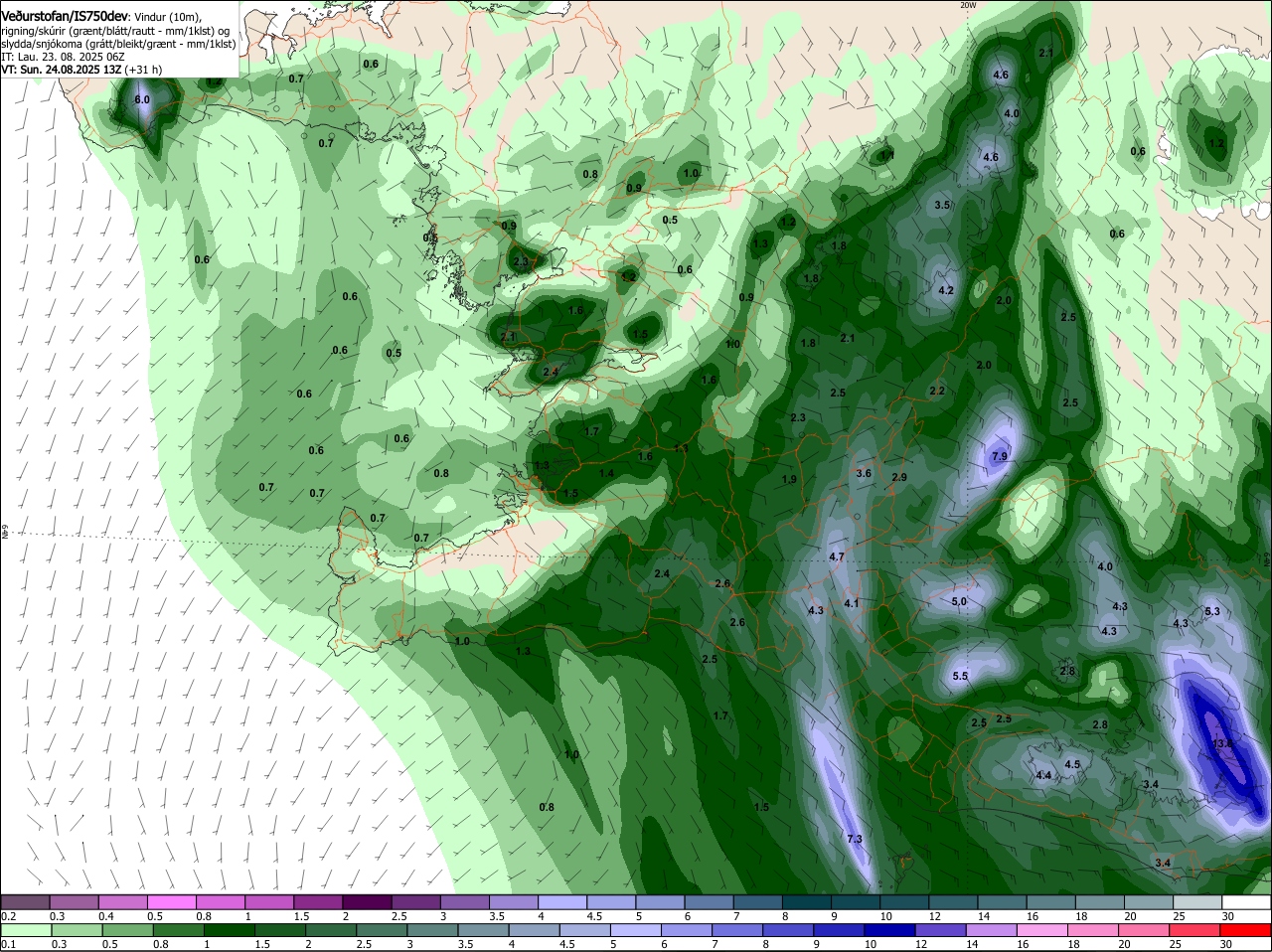Select the lower legend row lavender swatch starting at 5
Screen dimensions: 1272x952
pos(636,930)
